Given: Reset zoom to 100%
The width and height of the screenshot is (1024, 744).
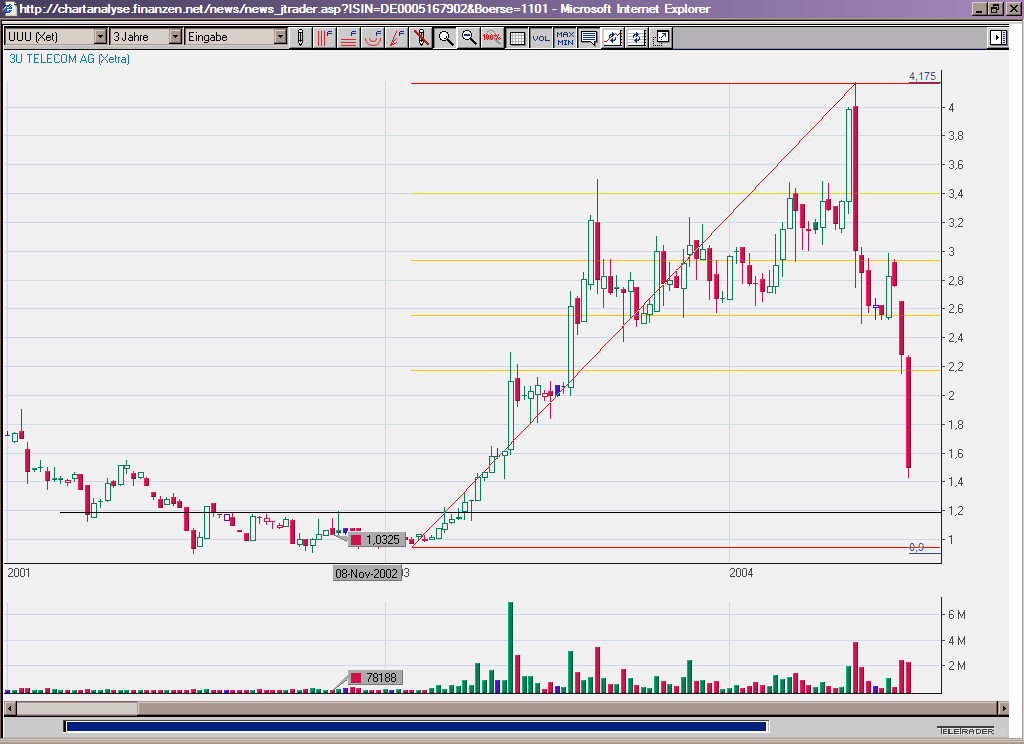Looking at the screenshot, I should tap(492, 37).
